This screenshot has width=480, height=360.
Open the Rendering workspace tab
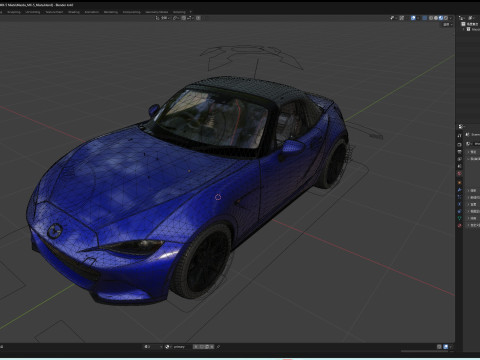coord(111,12)
